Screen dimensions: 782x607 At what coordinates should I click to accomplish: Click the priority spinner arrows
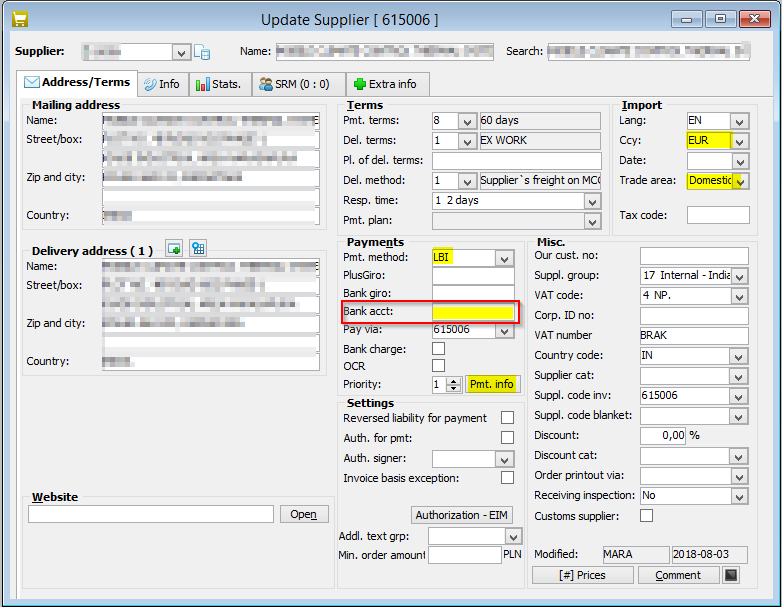pyautogui.click(x=453, y=384)
